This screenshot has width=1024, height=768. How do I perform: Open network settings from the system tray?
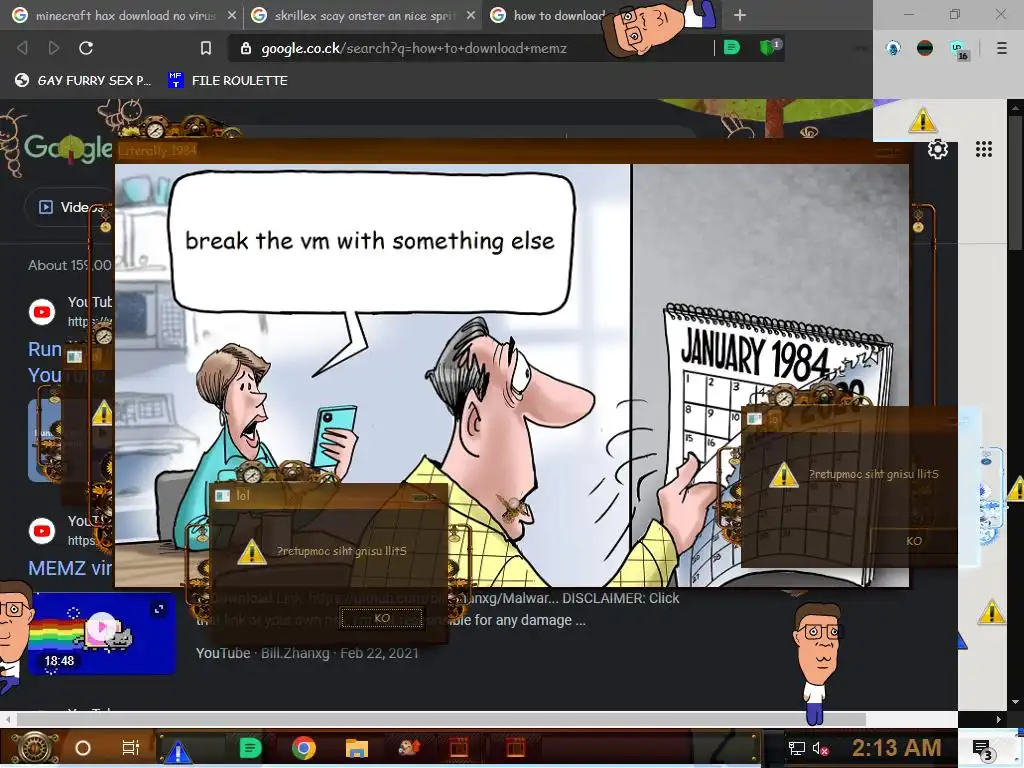point(797,748)
